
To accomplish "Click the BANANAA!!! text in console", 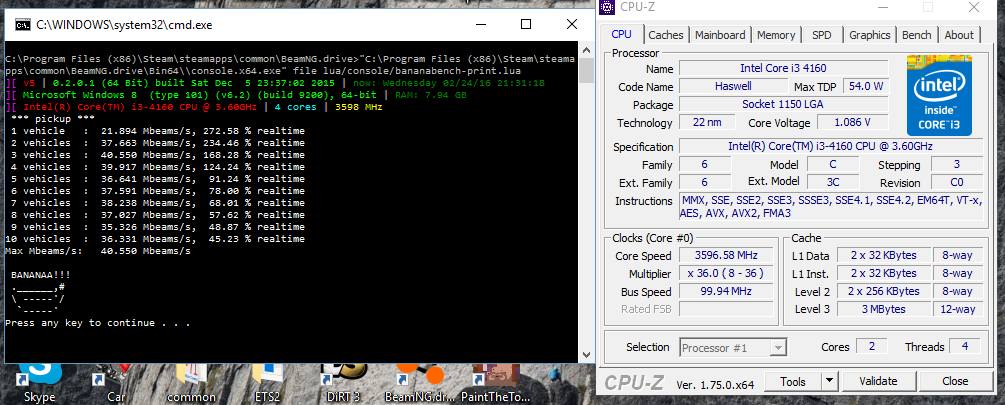I will click(x=40, y=275).
